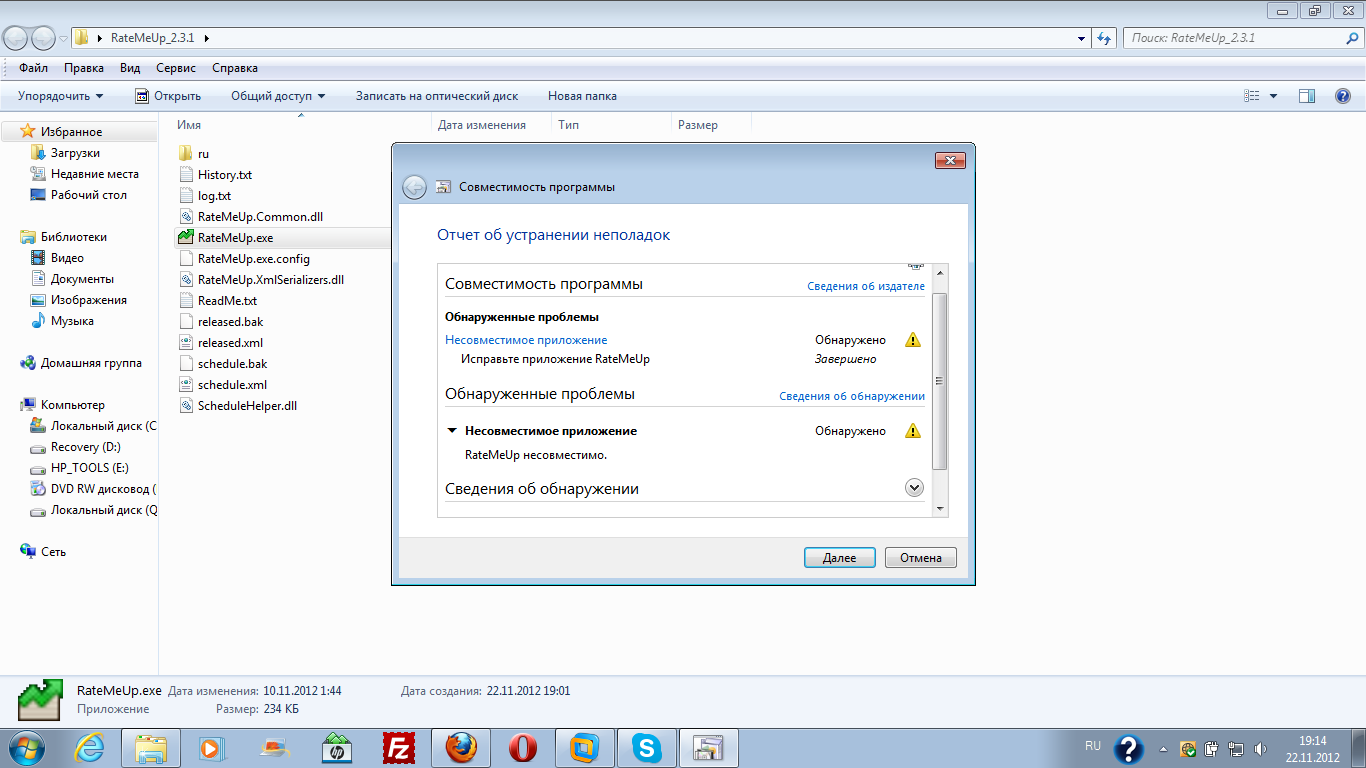Open the view options dropdown arrow
This screenshot has width=1366, height=768.
tap(1273, 96)
